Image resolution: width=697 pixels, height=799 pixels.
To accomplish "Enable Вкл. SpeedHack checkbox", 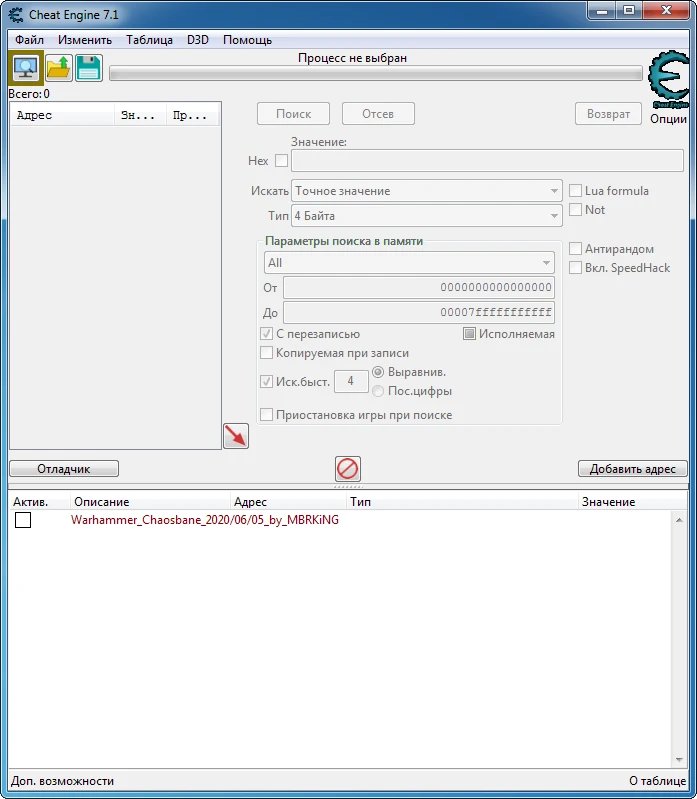I will [x=575, y=268].
